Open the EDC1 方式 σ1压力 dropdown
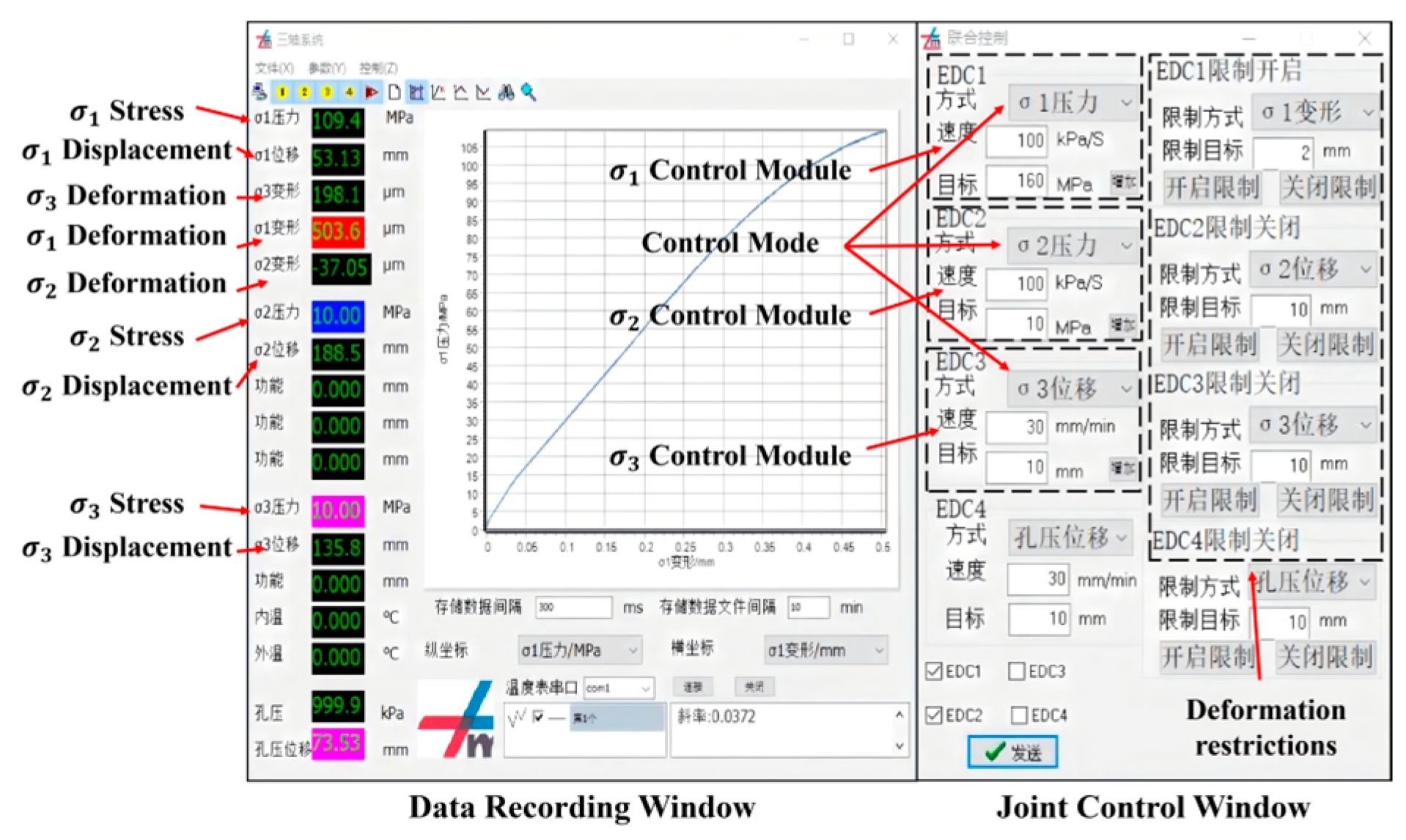Image resolution: width=1406 pixels, height=840 pixels. point(1072,103)
